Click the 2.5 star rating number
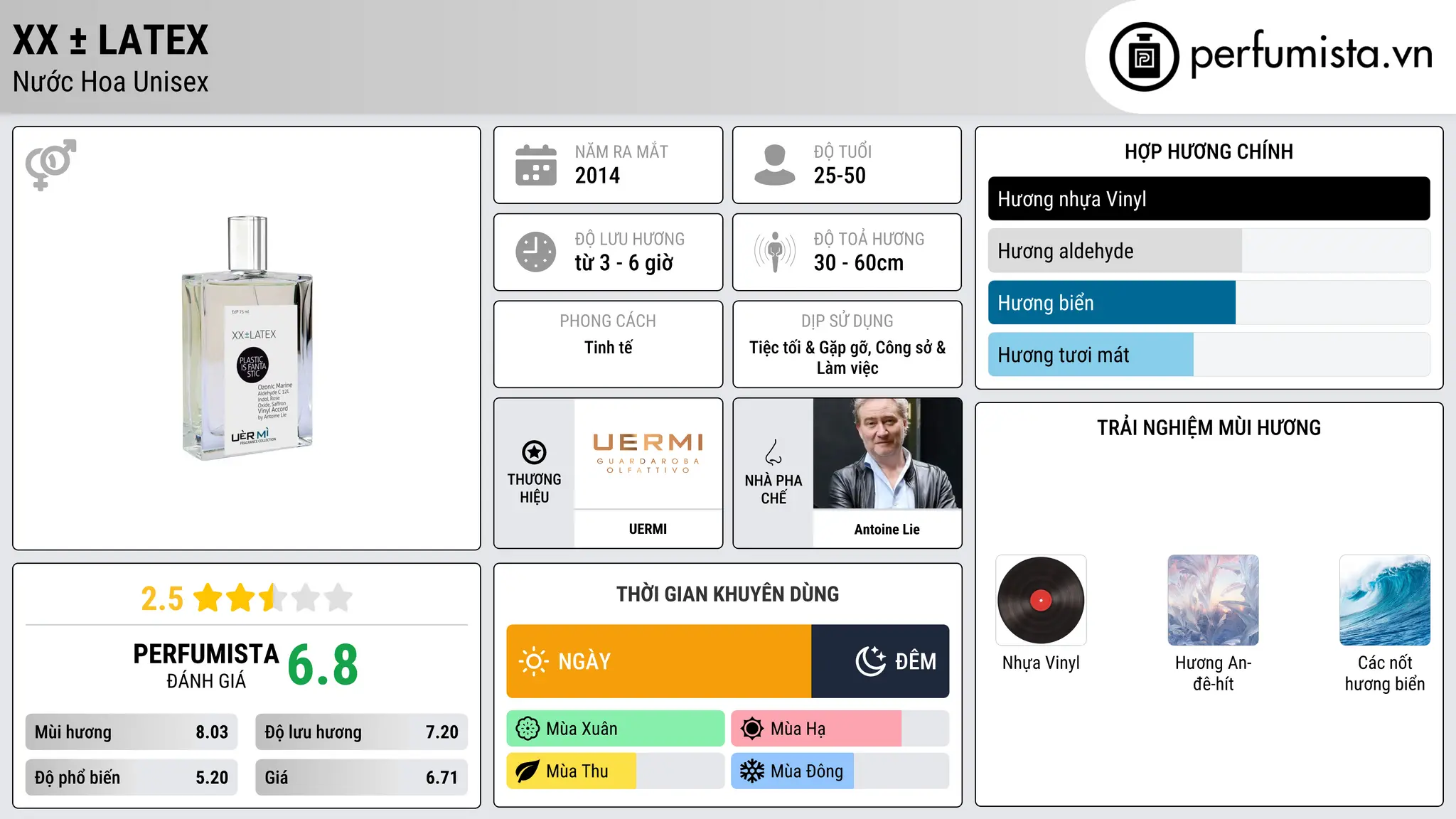This screenshot has height=819, width=1456. [x=162, y=599]
